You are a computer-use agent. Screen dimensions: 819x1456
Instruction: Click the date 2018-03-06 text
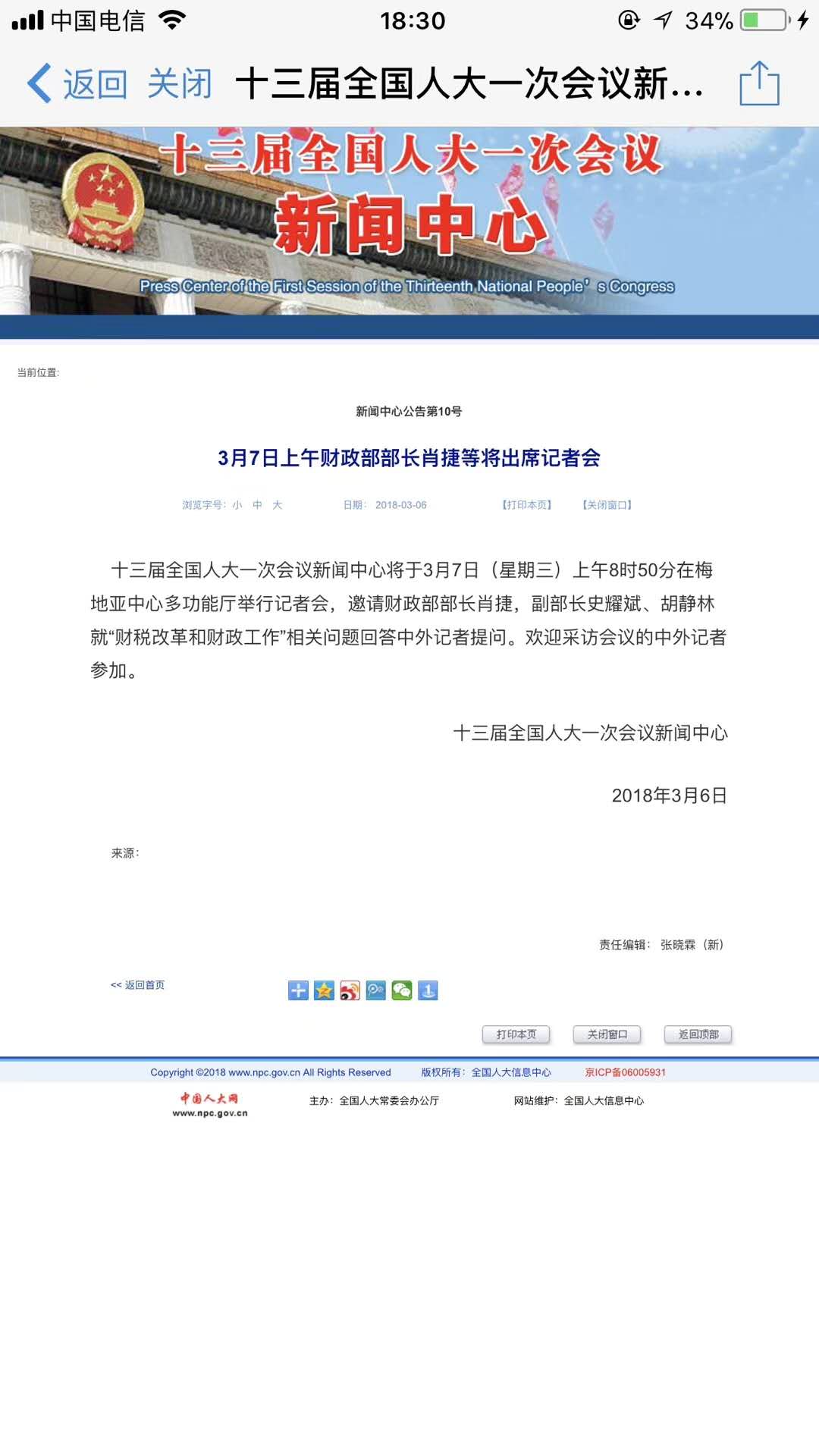pos(401,505)
